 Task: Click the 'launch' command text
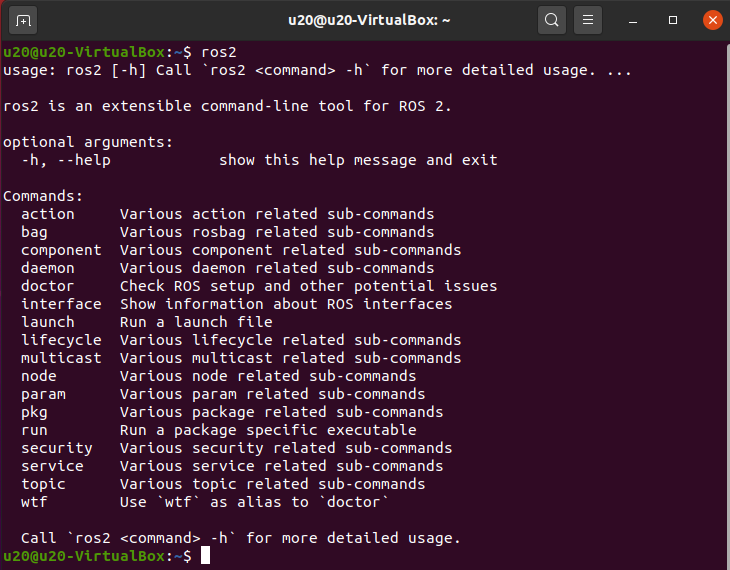pos(47,322)
